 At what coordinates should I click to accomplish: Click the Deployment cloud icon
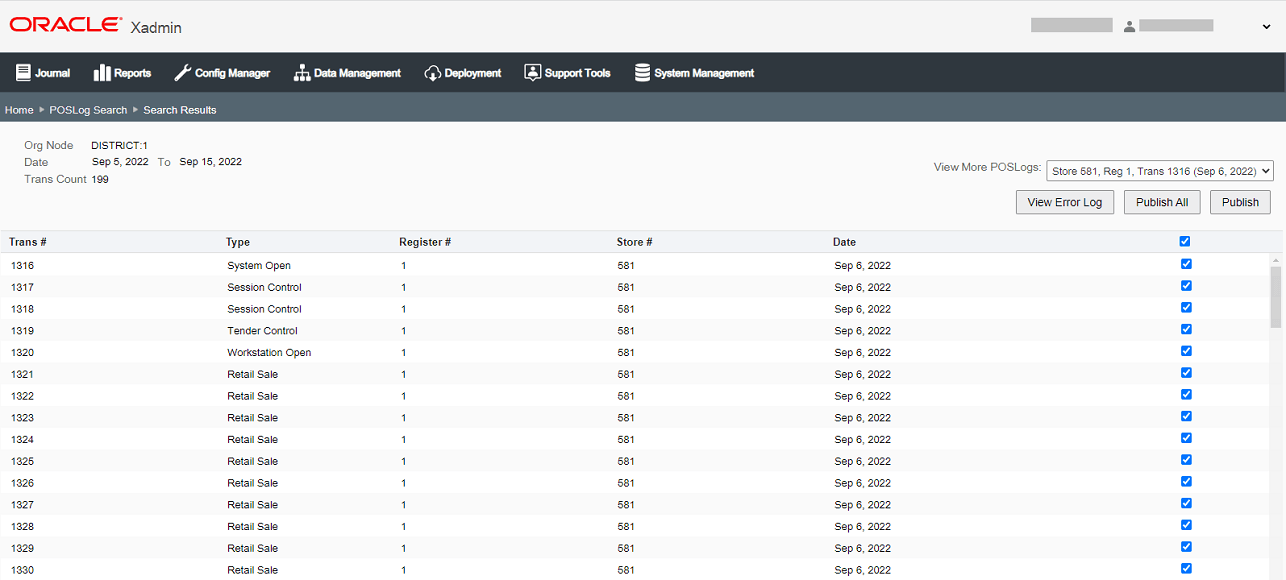click(433, 73)
